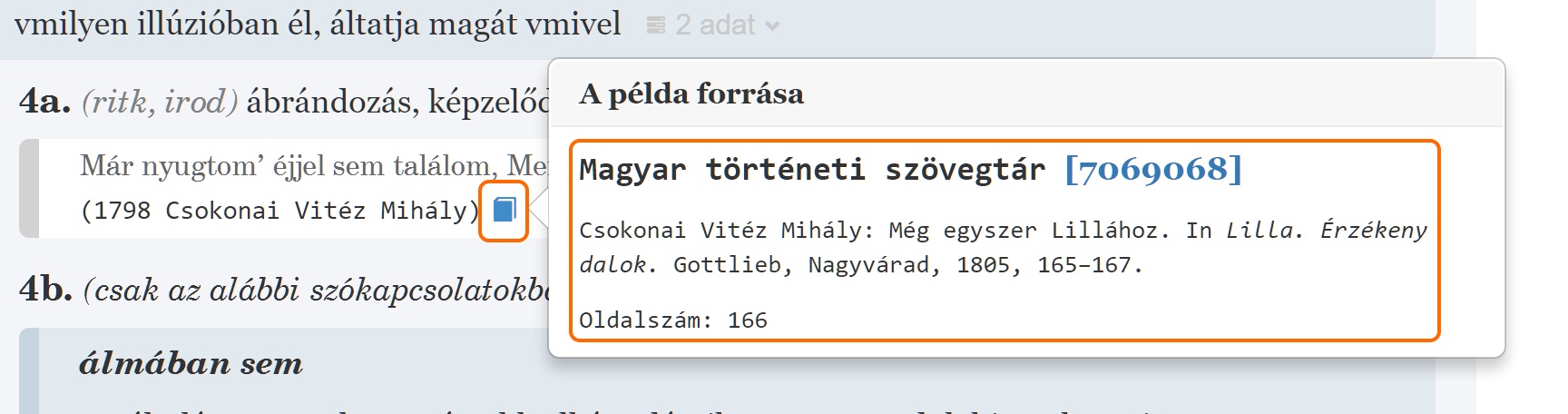Click the list icon beside "2 adat"

pyautogui.click(x=656, y=25)
